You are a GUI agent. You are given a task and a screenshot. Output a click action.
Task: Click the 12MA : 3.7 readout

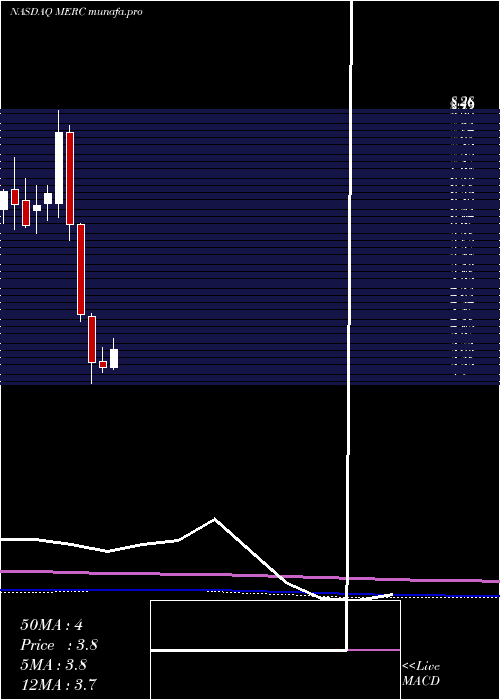[58, 684]
